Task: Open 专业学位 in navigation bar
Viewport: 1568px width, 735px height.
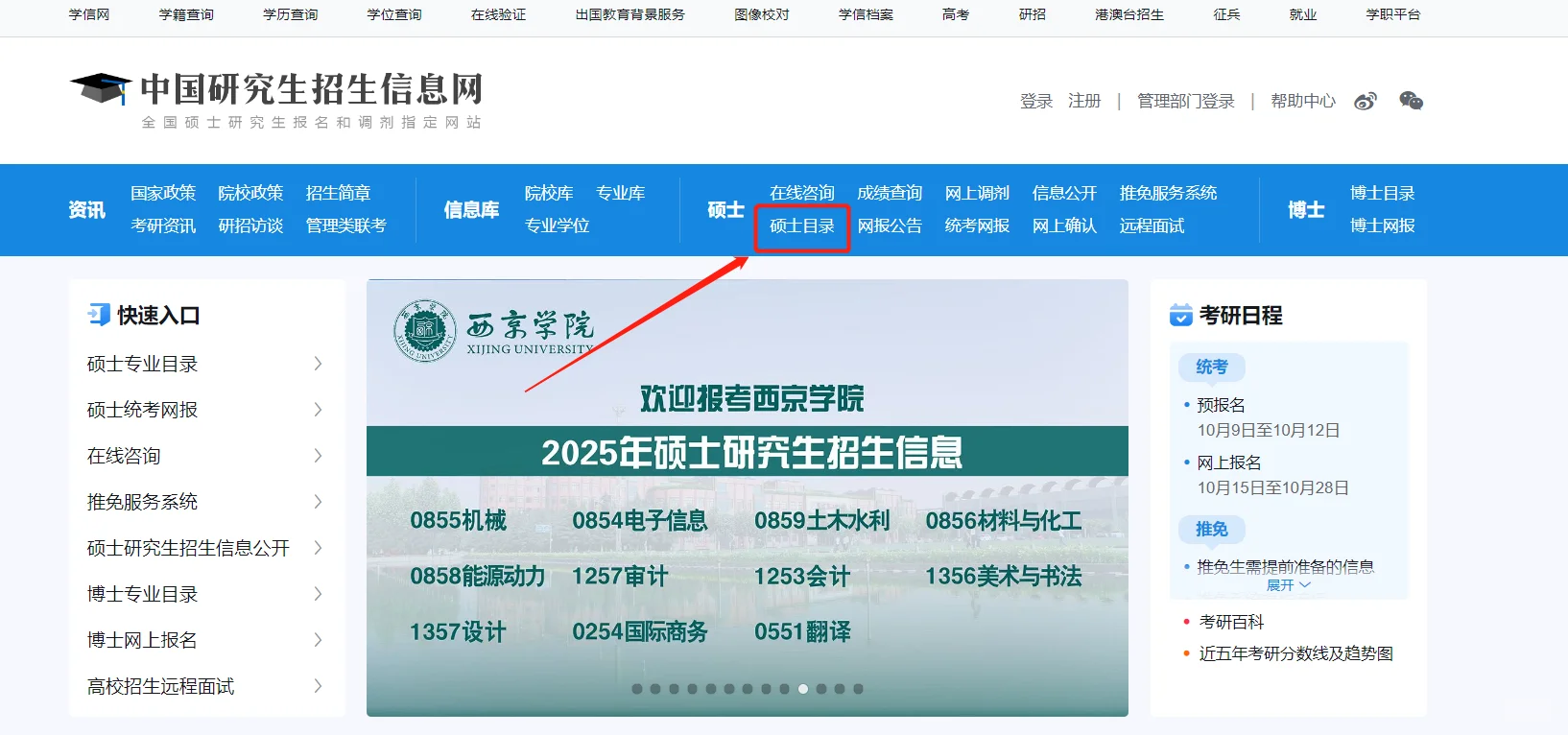Action: 557,225
